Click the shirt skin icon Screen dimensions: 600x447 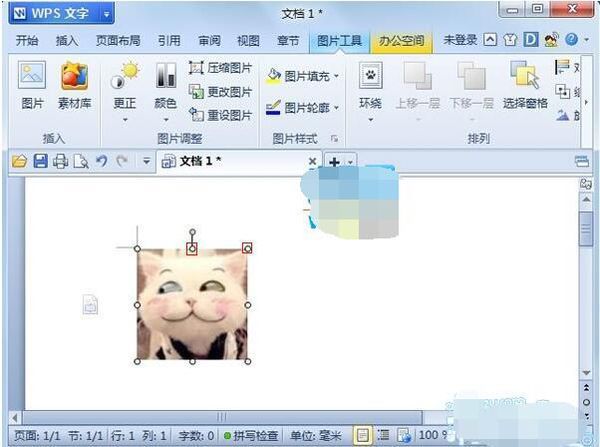click(510, 39)
